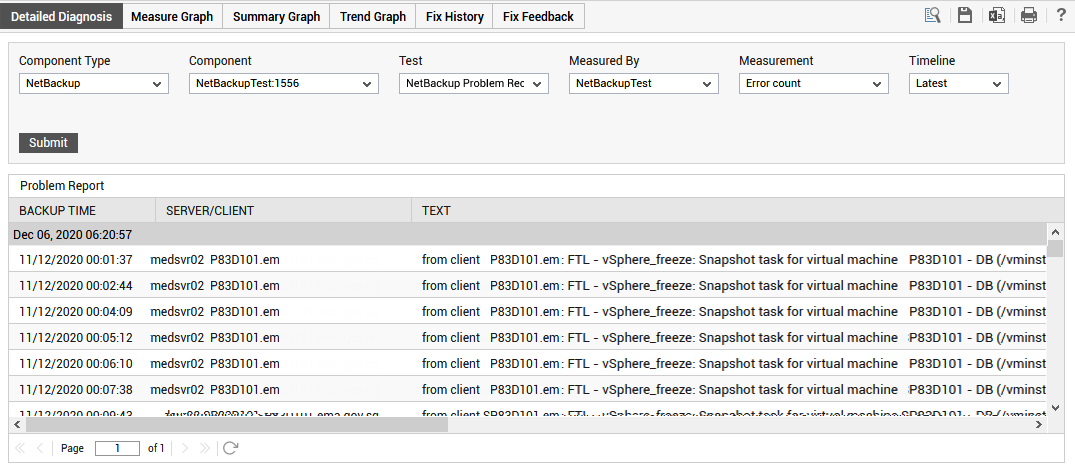Click scroll down arrow of vertical scrollbar
The image size is (1075, 470).
[1056, 408]
